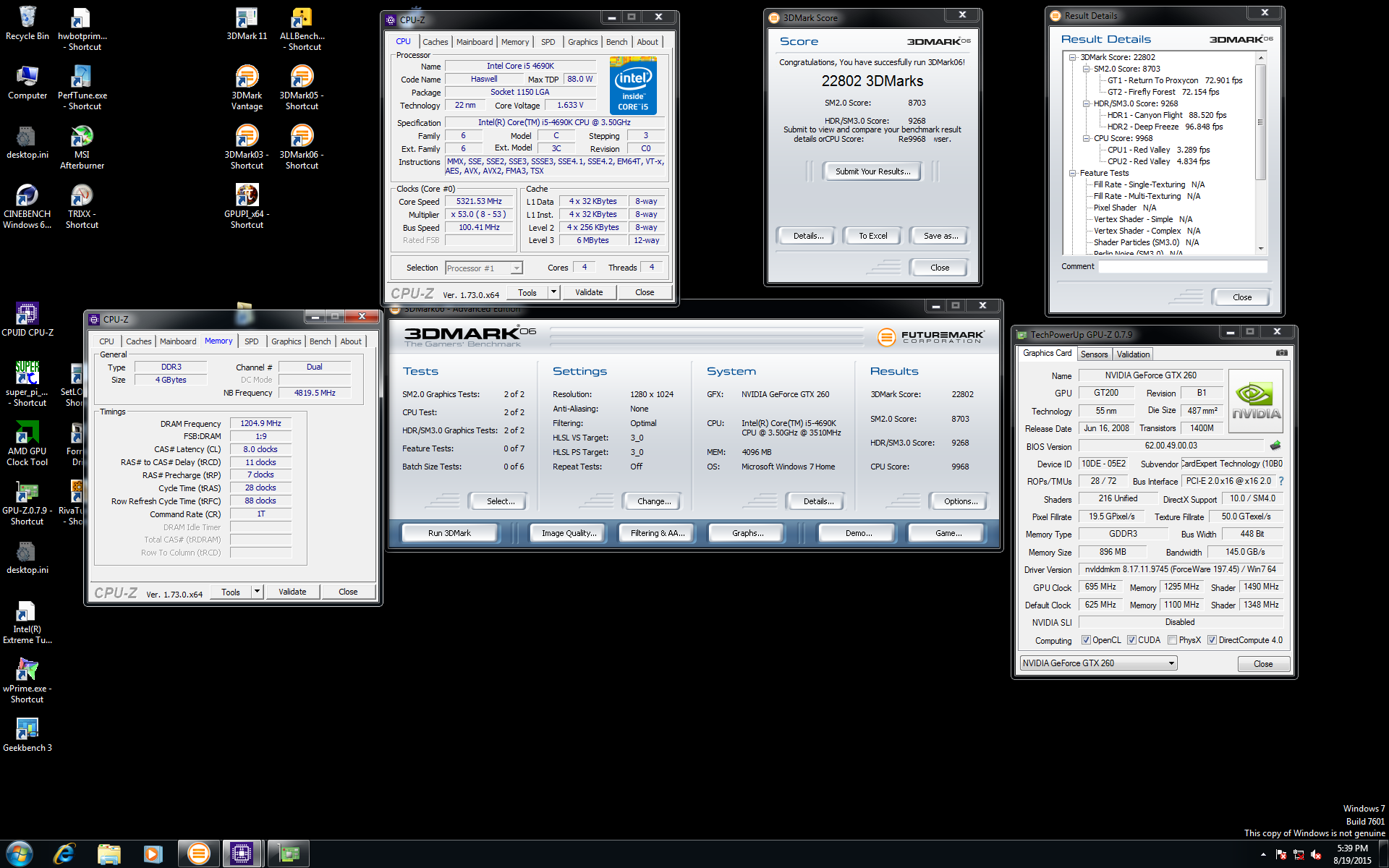1389x868 pixels.
Task: Open MSI Afterburner desktop icon
Action: 82,148
